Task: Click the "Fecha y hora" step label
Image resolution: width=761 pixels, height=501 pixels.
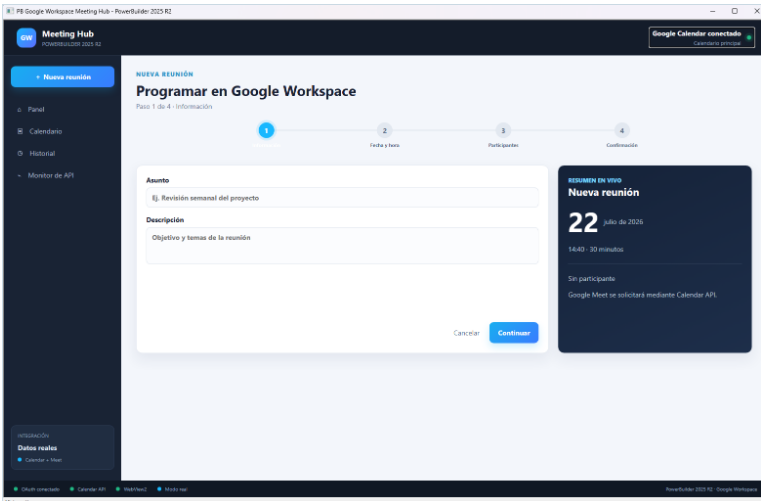Action: 384,145
